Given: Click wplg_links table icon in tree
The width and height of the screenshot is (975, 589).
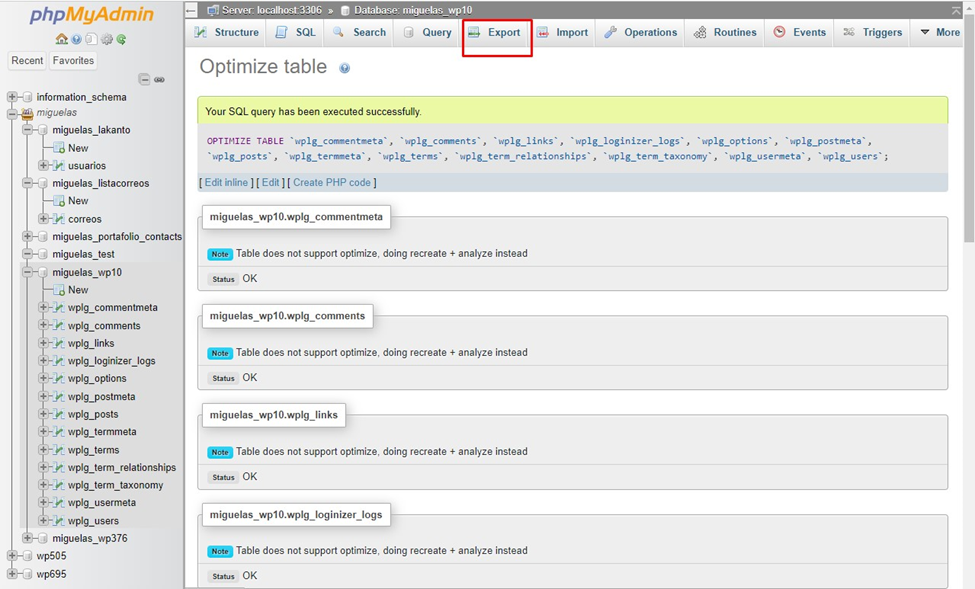Looking at the screenshot, I should pos(59,343).
